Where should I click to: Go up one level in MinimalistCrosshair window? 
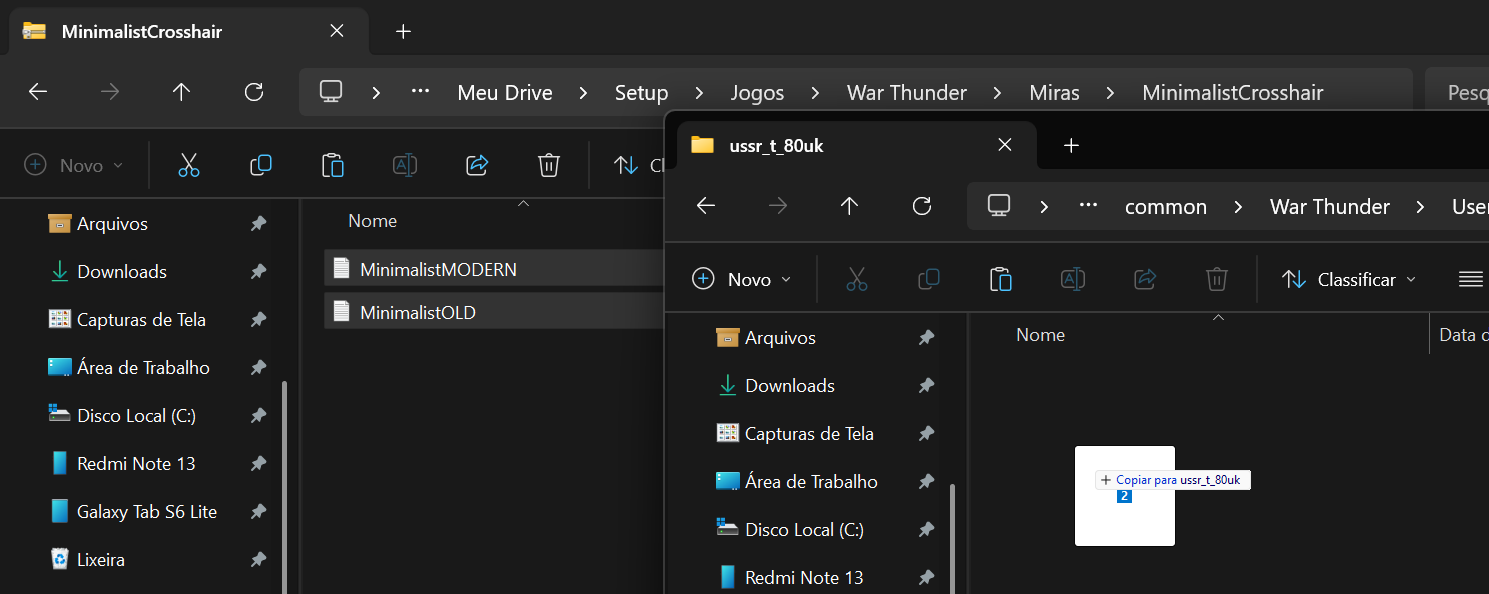click(181, 93)
